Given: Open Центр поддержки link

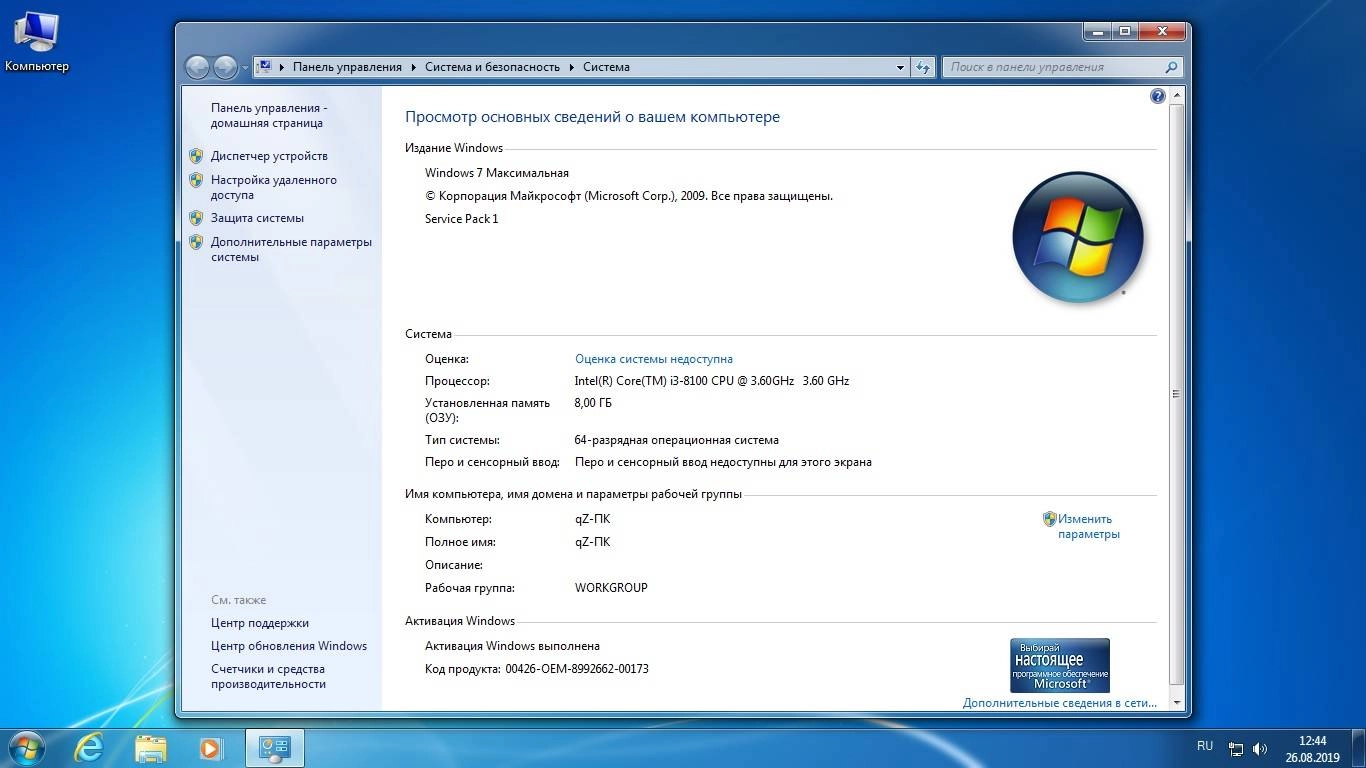Looking at the screenshot, I should pyautogui.click(x=260, y=623).
